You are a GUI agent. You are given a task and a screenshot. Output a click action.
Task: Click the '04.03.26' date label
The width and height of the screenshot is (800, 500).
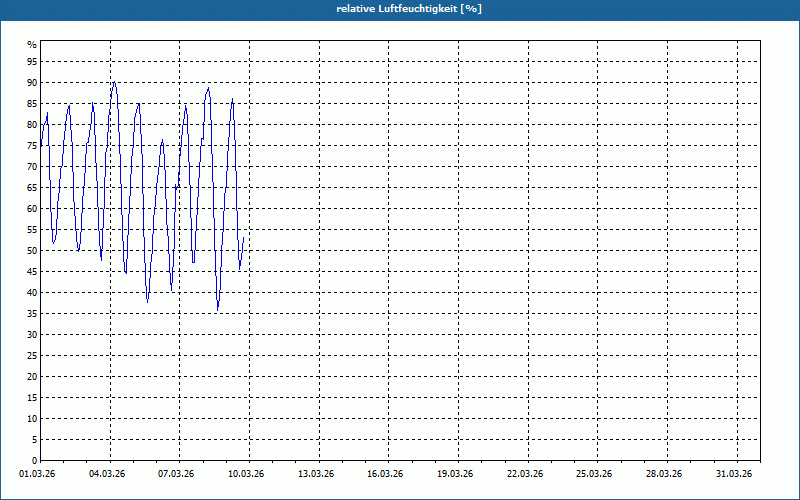107,474
